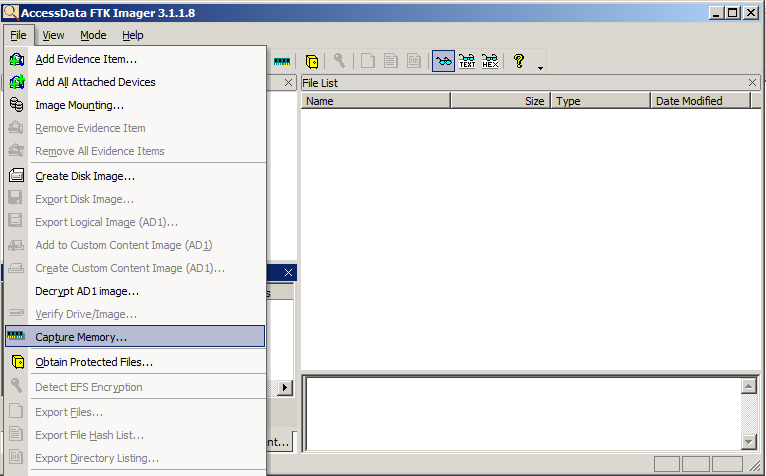766x476 pixels.
Task: Toggle HEX view mode glasses icon
Action: 490,61
